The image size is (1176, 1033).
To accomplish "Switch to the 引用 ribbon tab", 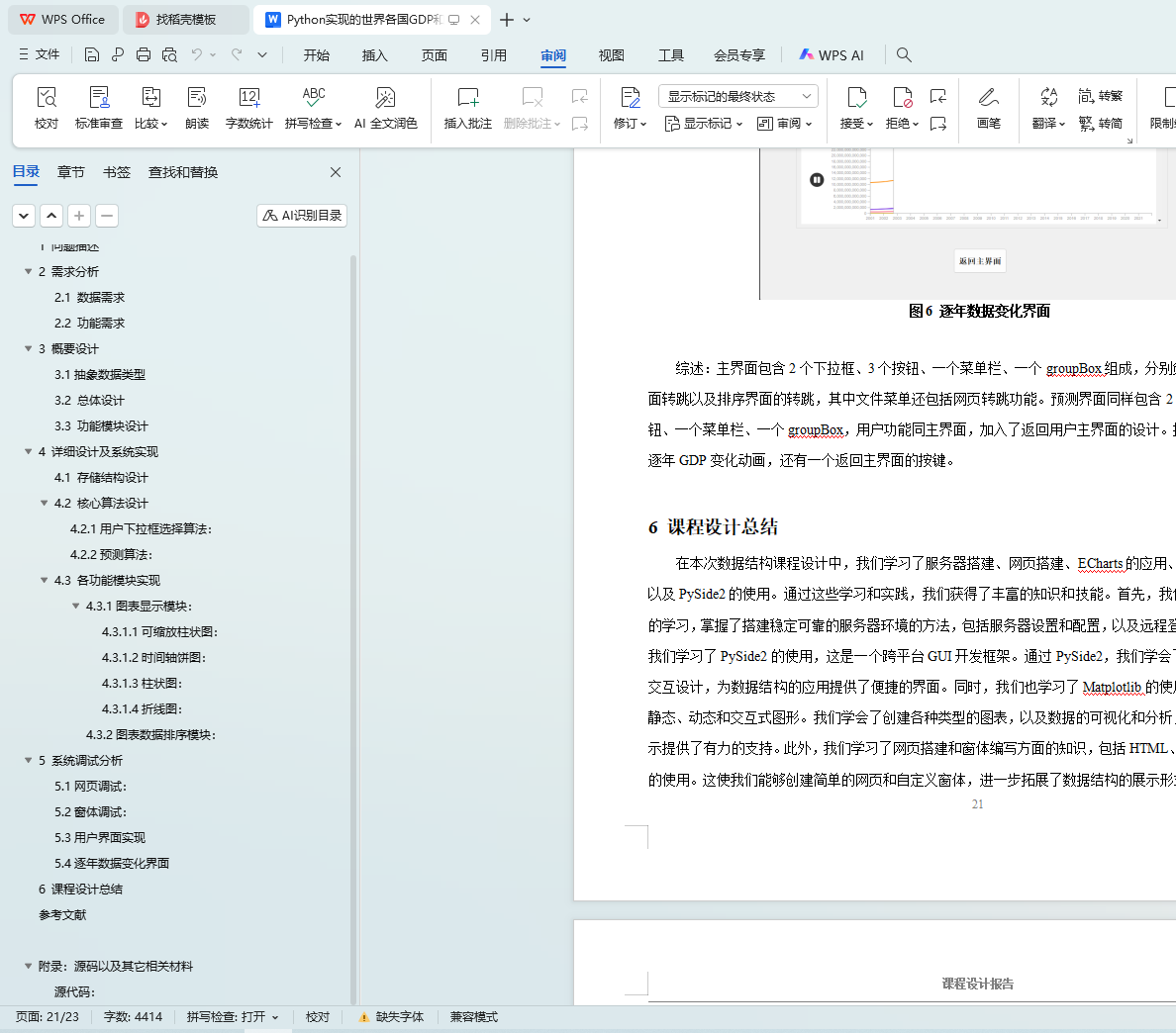I will 494,54.
